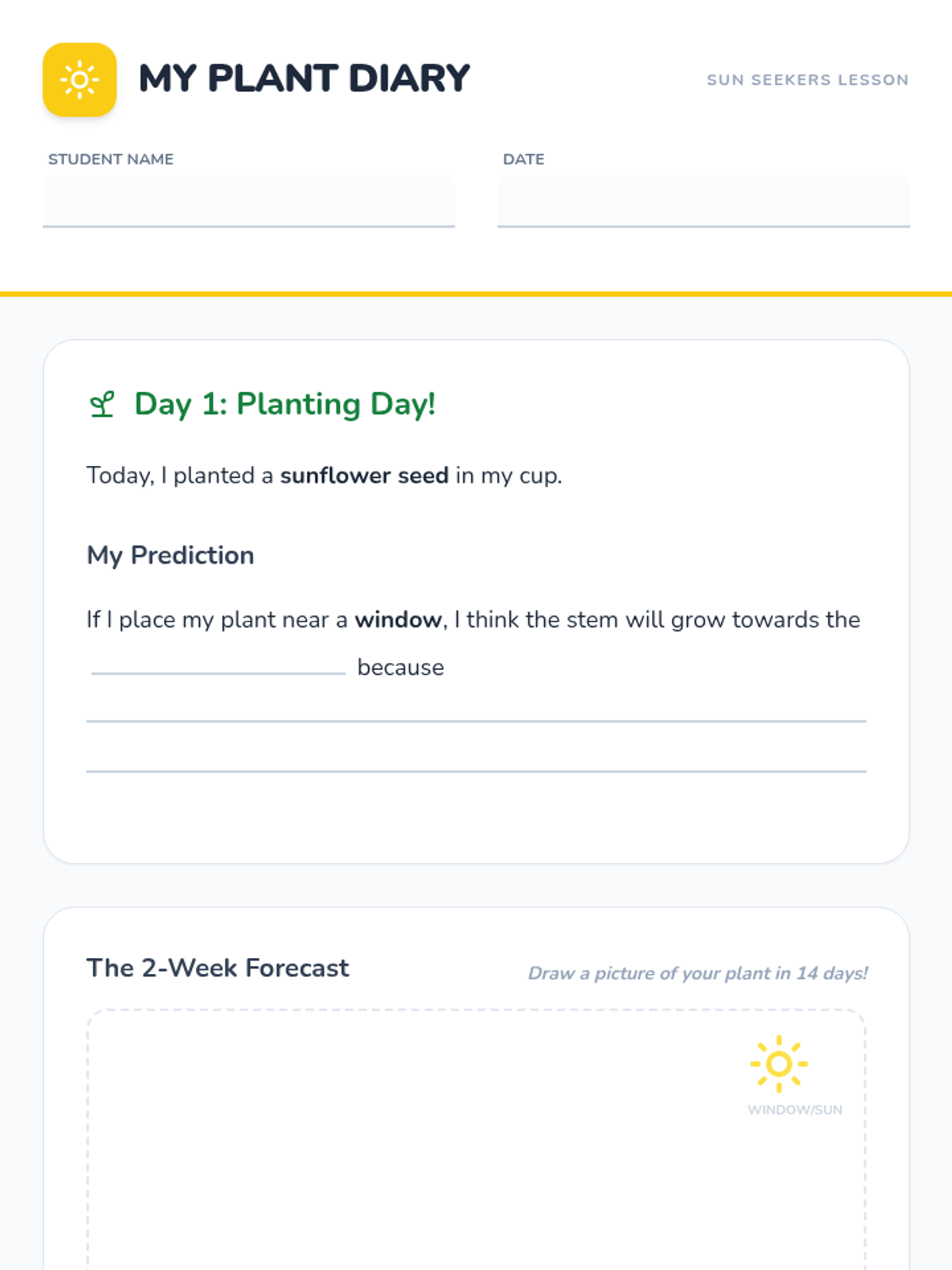Click the short blank before 'because'
Image resolution: width=952 pixels, height=1270 pixels.
tap(218, 665)
